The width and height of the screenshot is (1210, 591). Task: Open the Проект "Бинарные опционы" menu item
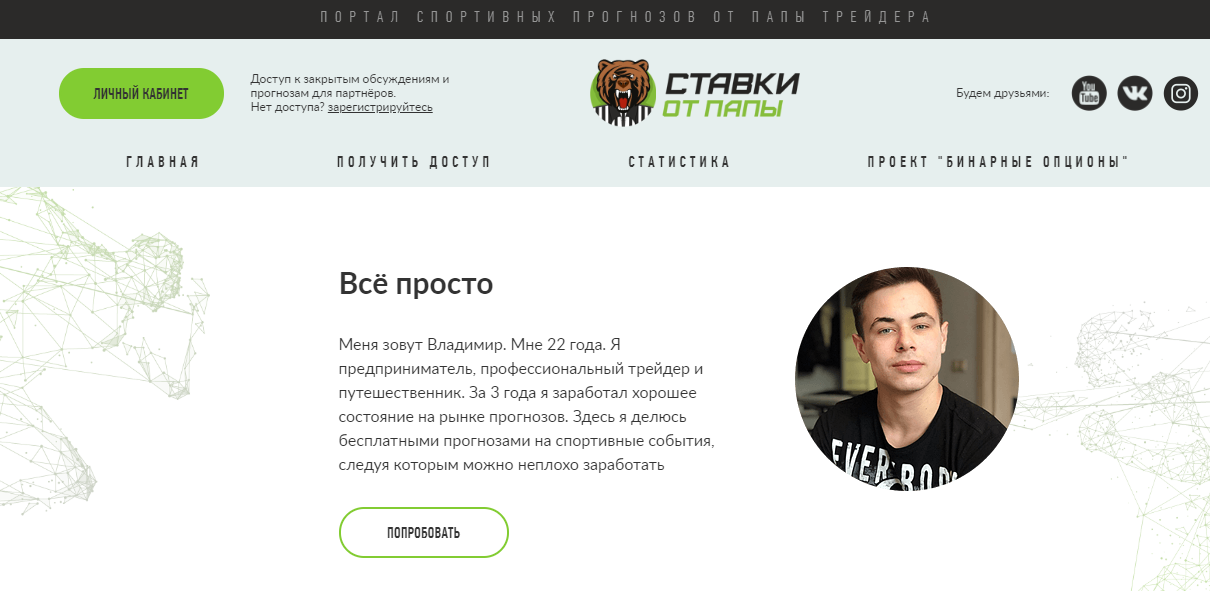pos(999,162)
